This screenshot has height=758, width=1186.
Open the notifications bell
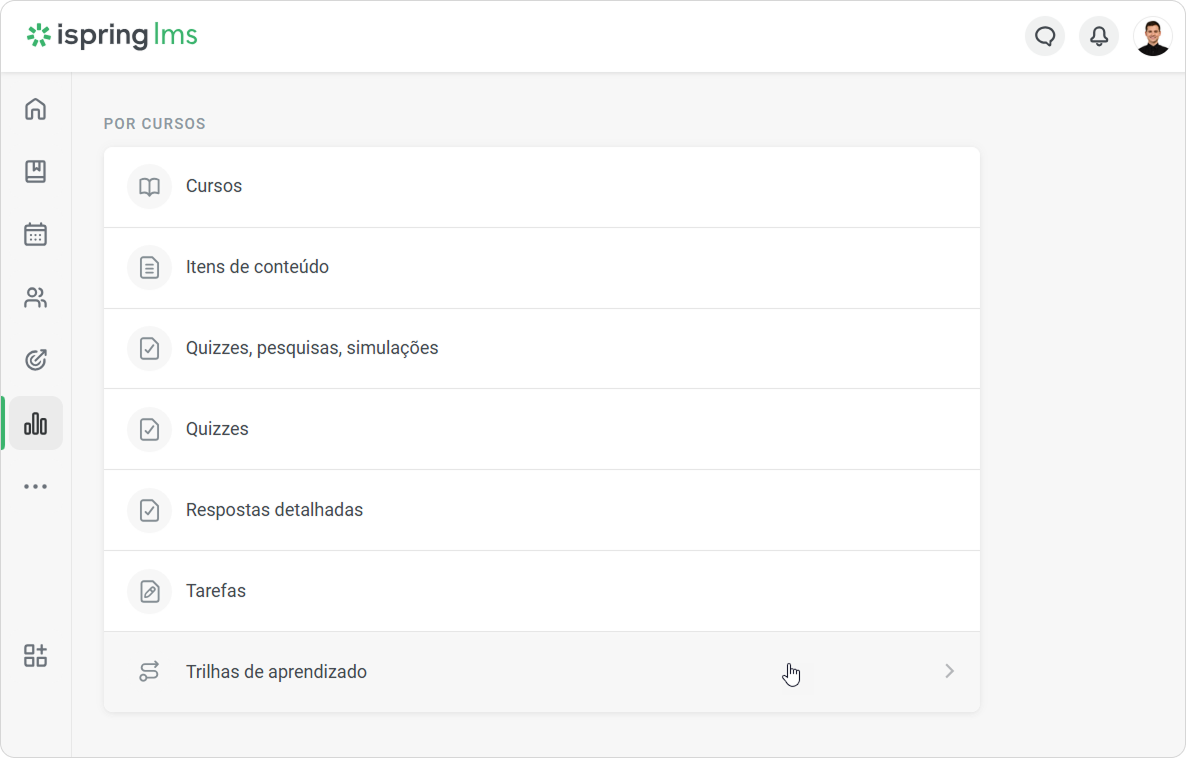tap(1099, 36)
